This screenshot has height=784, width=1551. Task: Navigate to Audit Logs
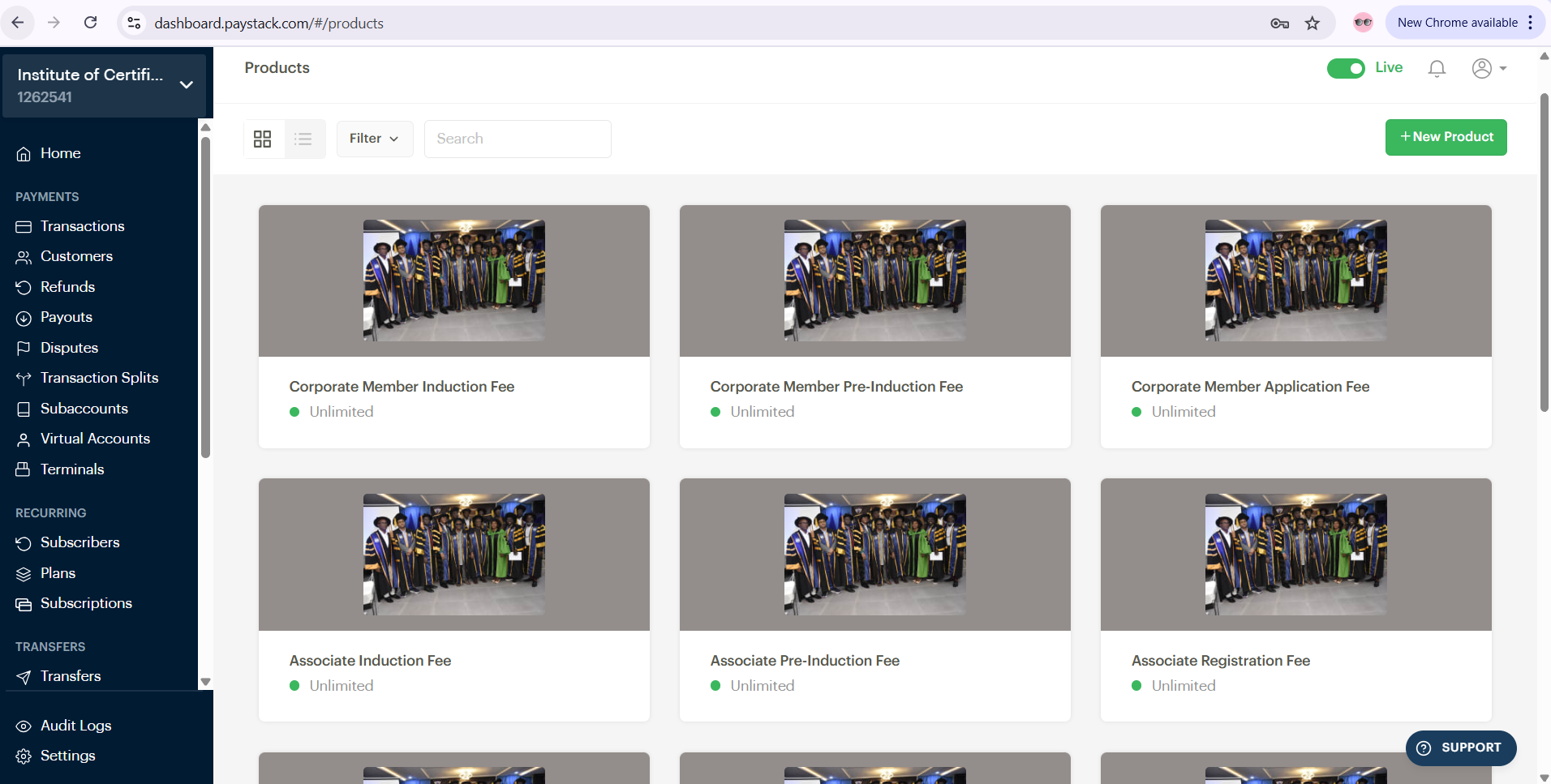click(x=76, y=726)
